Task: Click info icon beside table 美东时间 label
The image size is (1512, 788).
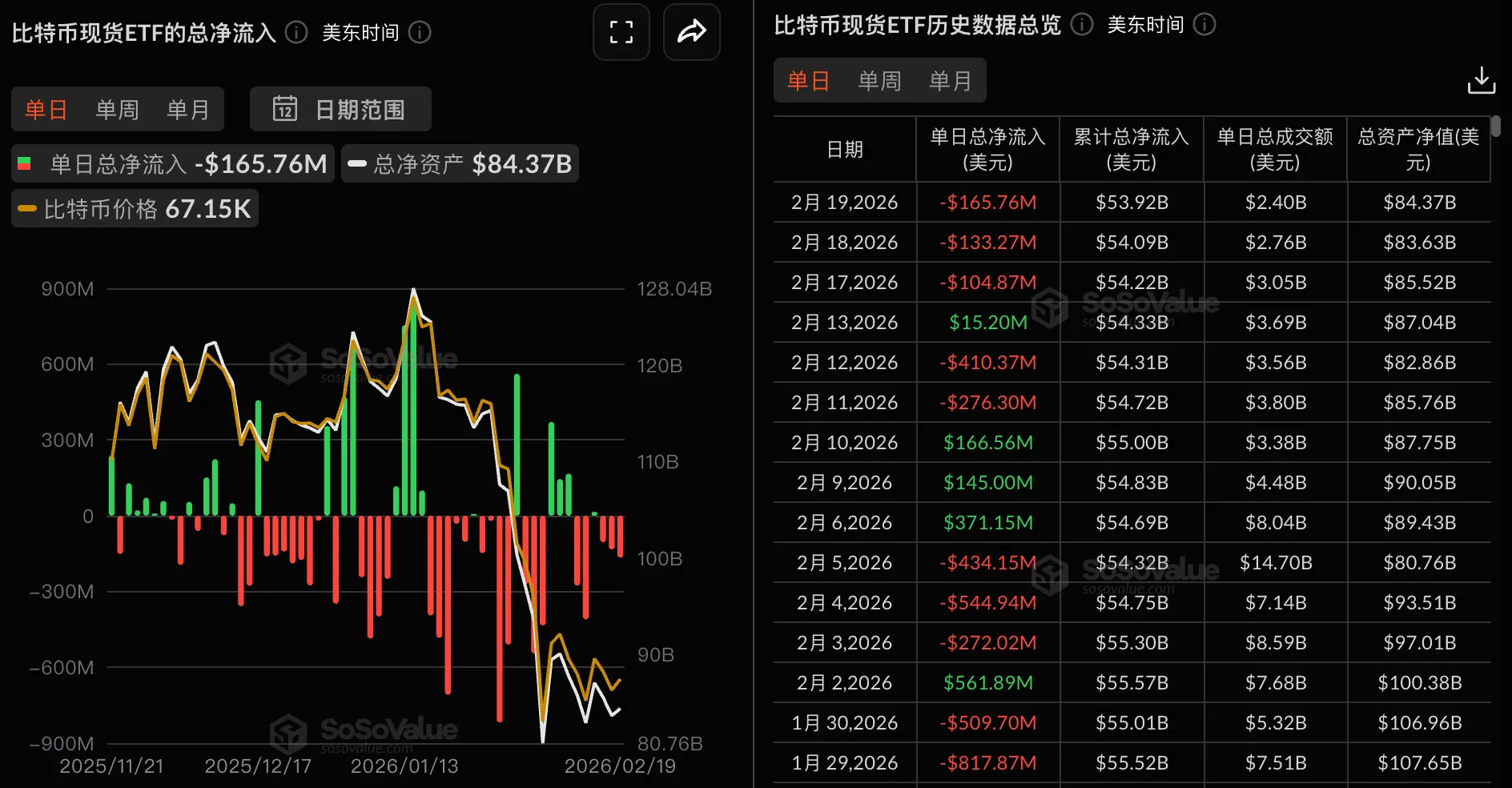Action: tap(1204, 24)
